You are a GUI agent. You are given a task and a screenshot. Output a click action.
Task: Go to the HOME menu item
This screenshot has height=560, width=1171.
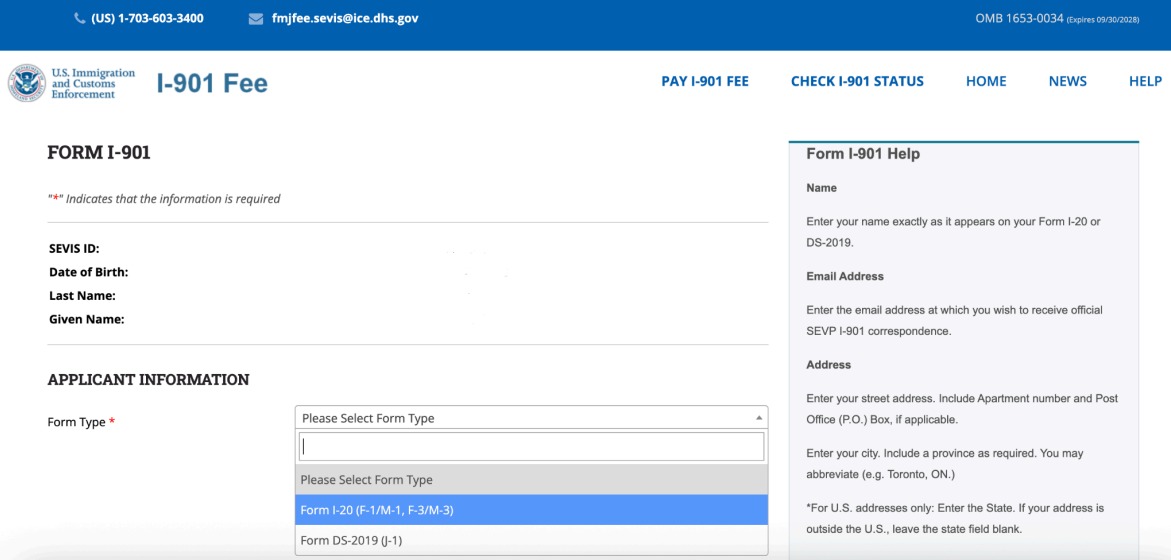click(x=986, y=81)
